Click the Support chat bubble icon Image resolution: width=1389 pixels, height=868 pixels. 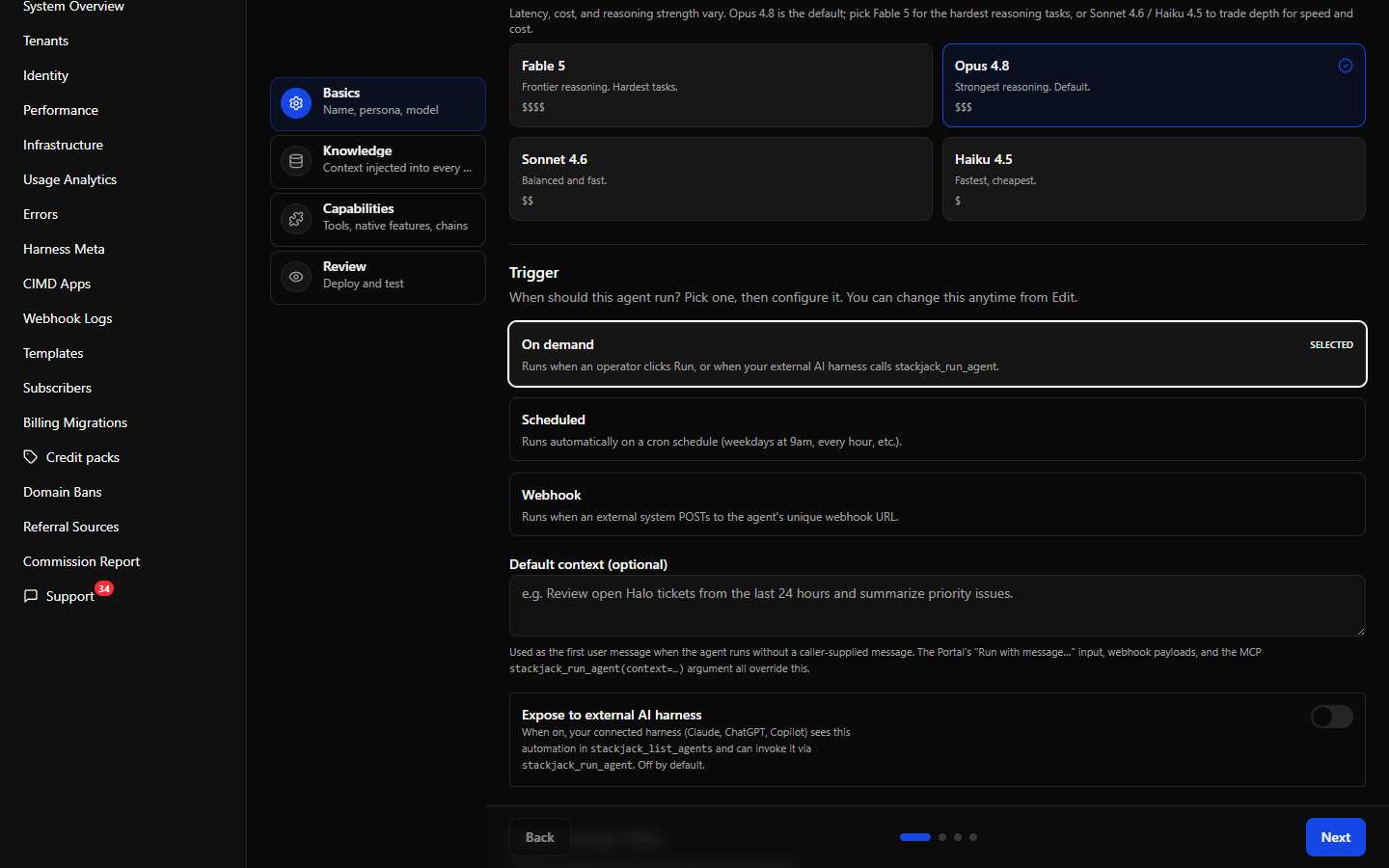coord(31,596)
